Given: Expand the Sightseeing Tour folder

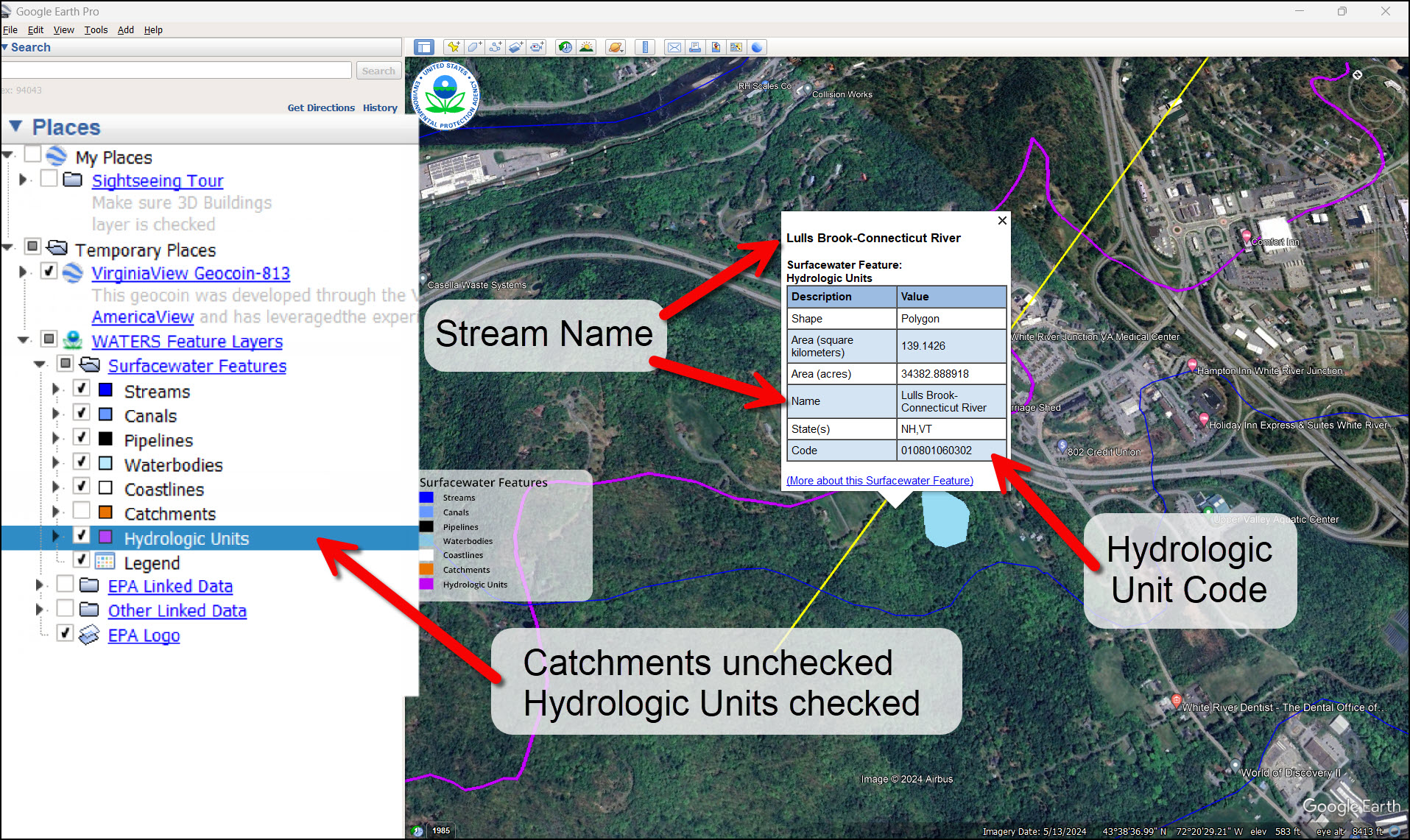Looking at the screenshot, I should click(23, 180).
